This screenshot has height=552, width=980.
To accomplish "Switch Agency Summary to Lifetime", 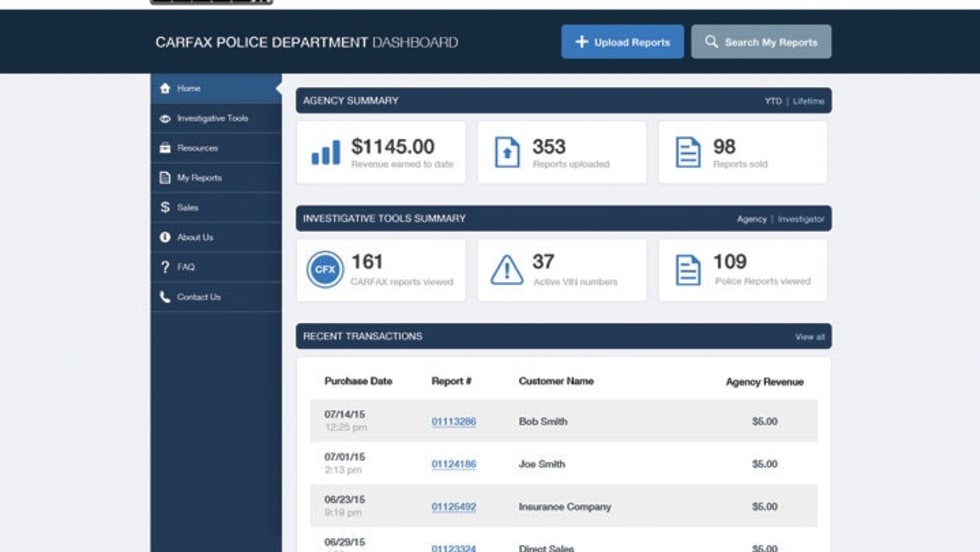I will coord(809,101).
